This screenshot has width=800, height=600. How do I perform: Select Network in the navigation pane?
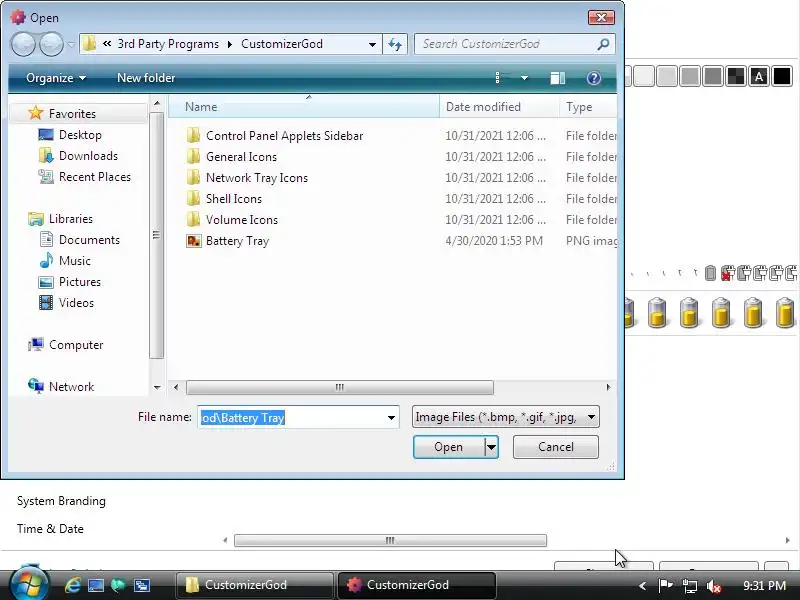pyautogui.click(x=71, y=387)
